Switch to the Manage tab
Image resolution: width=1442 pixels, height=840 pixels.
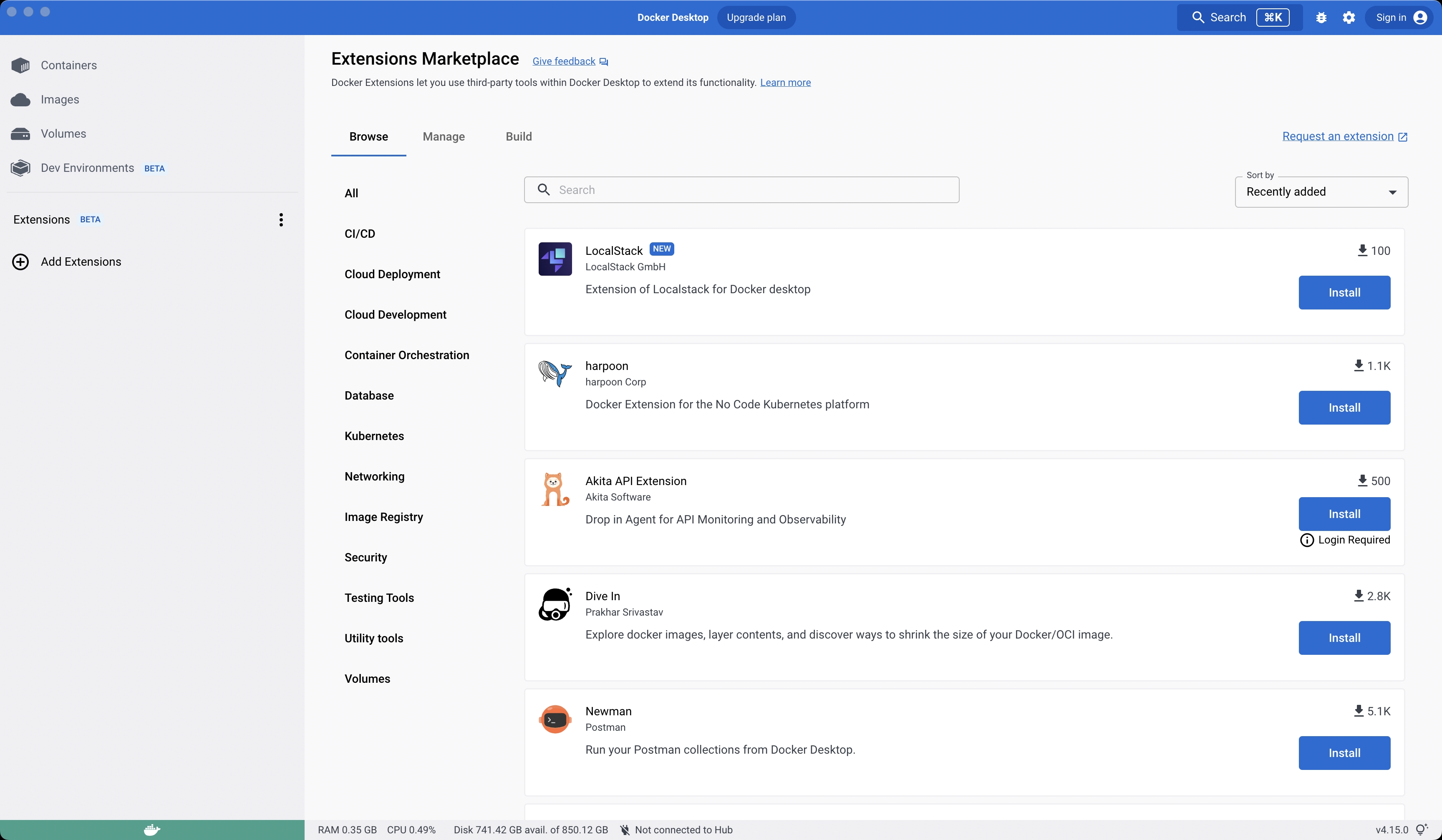coord(443,136)
